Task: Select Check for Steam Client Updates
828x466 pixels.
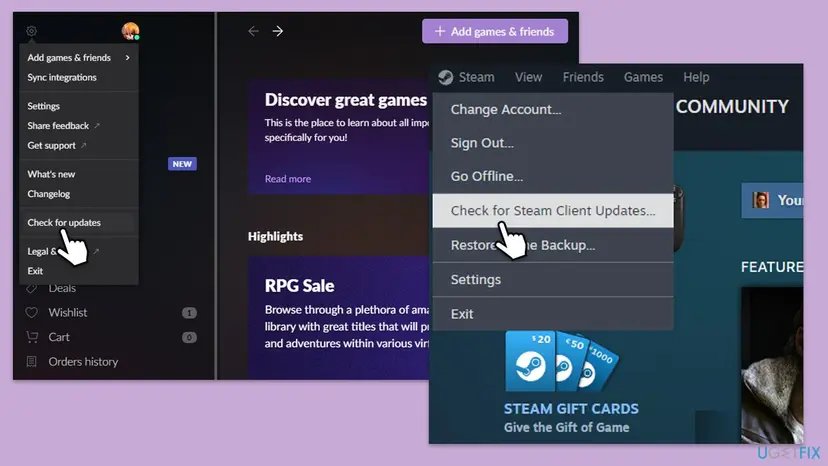Action: (553, 211)
